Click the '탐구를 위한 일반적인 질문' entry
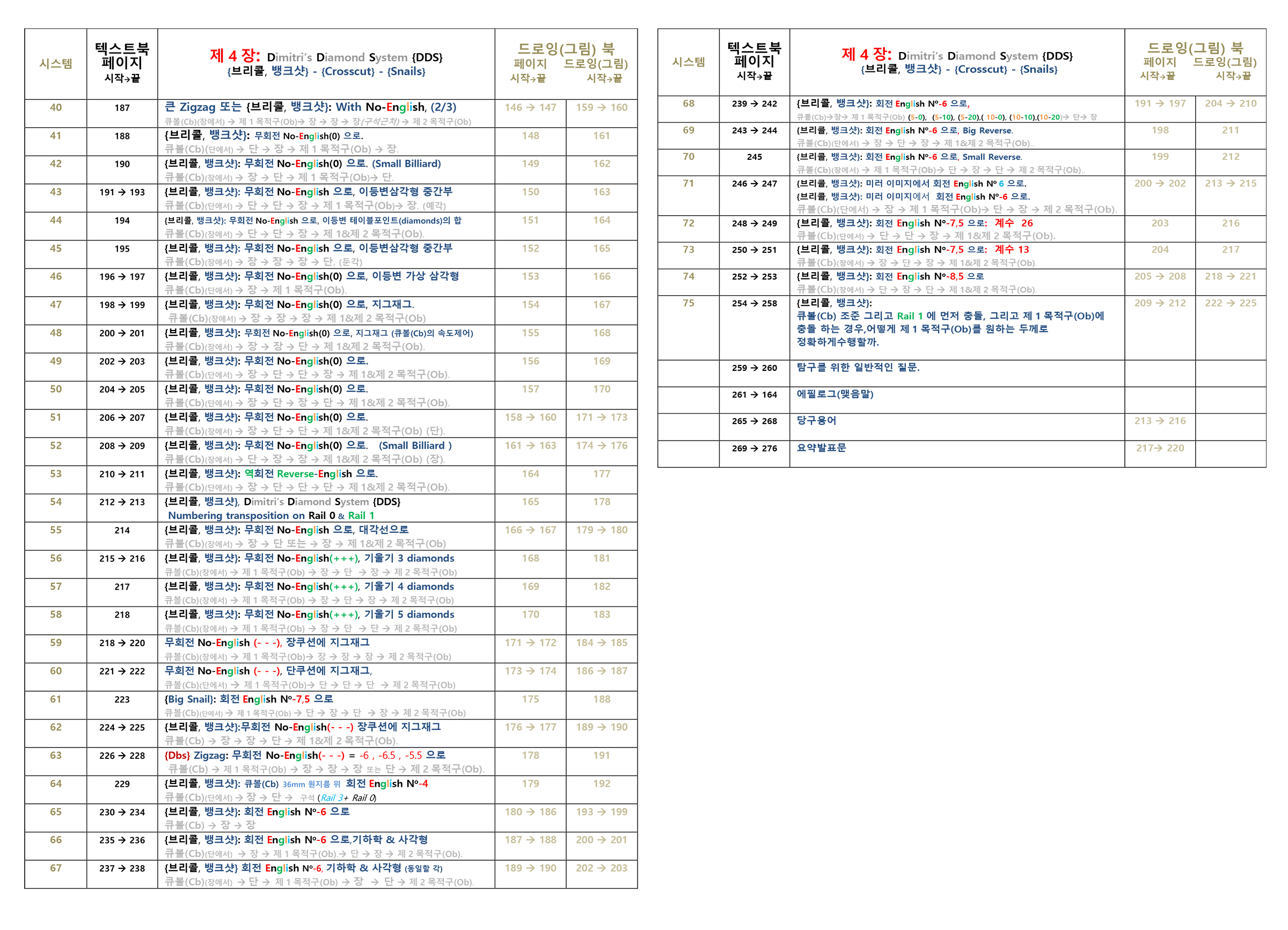Viewport: 1288px width, 930px height. [x=858, y=368]
